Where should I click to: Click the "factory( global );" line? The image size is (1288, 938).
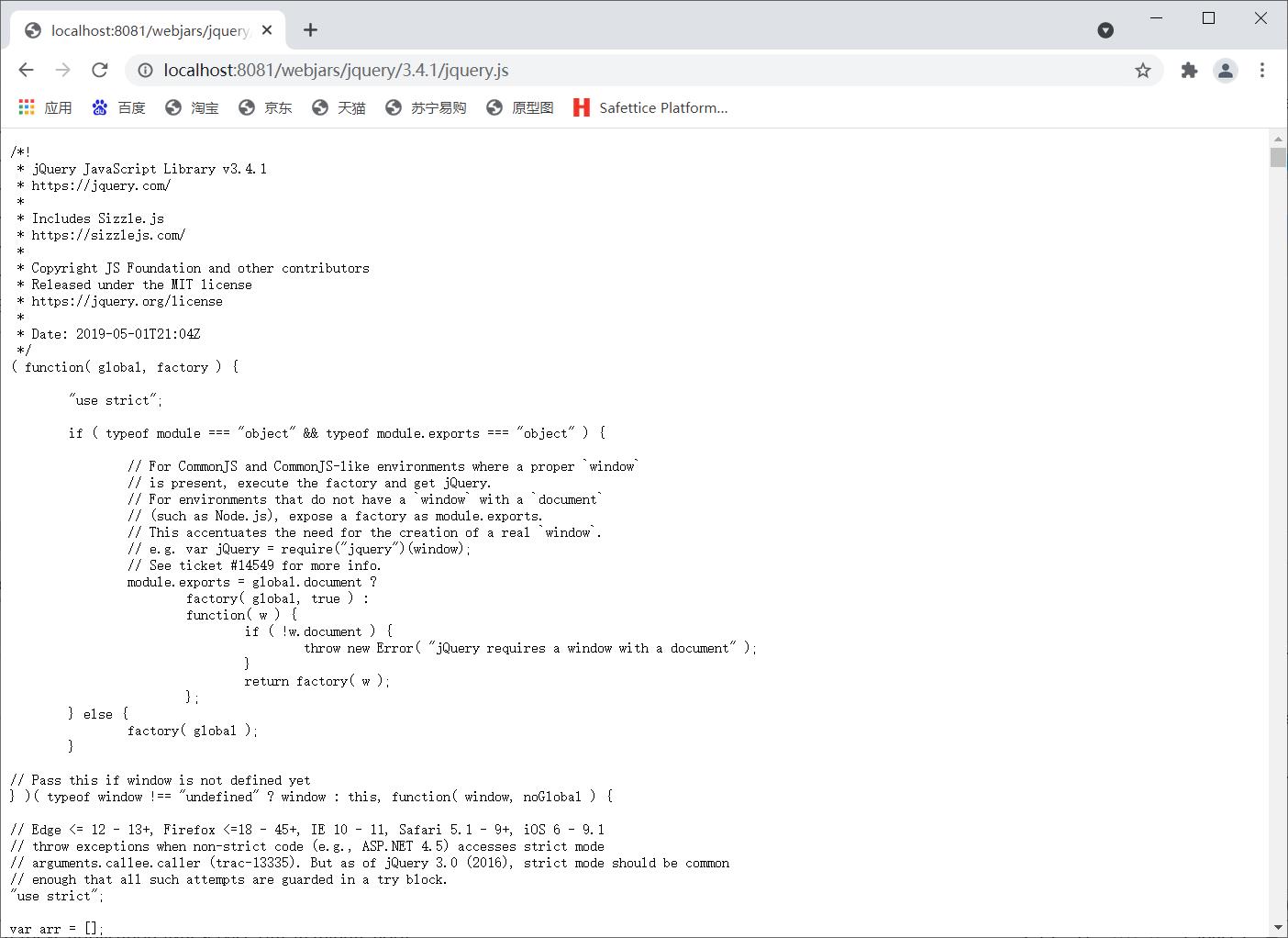click(193, 731)
